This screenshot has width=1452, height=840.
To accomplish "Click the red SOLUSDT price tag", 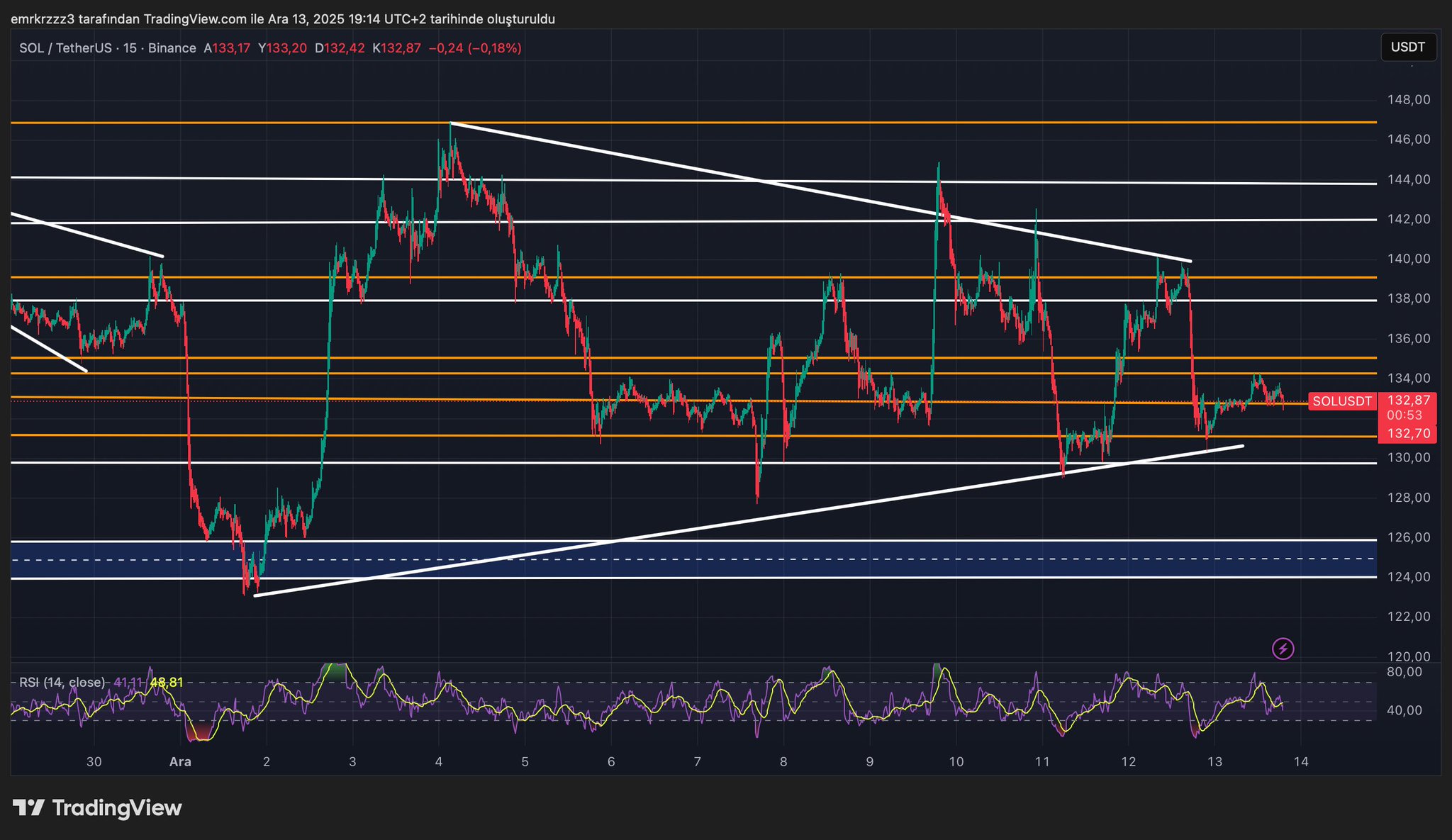I will pos(1341,401).
